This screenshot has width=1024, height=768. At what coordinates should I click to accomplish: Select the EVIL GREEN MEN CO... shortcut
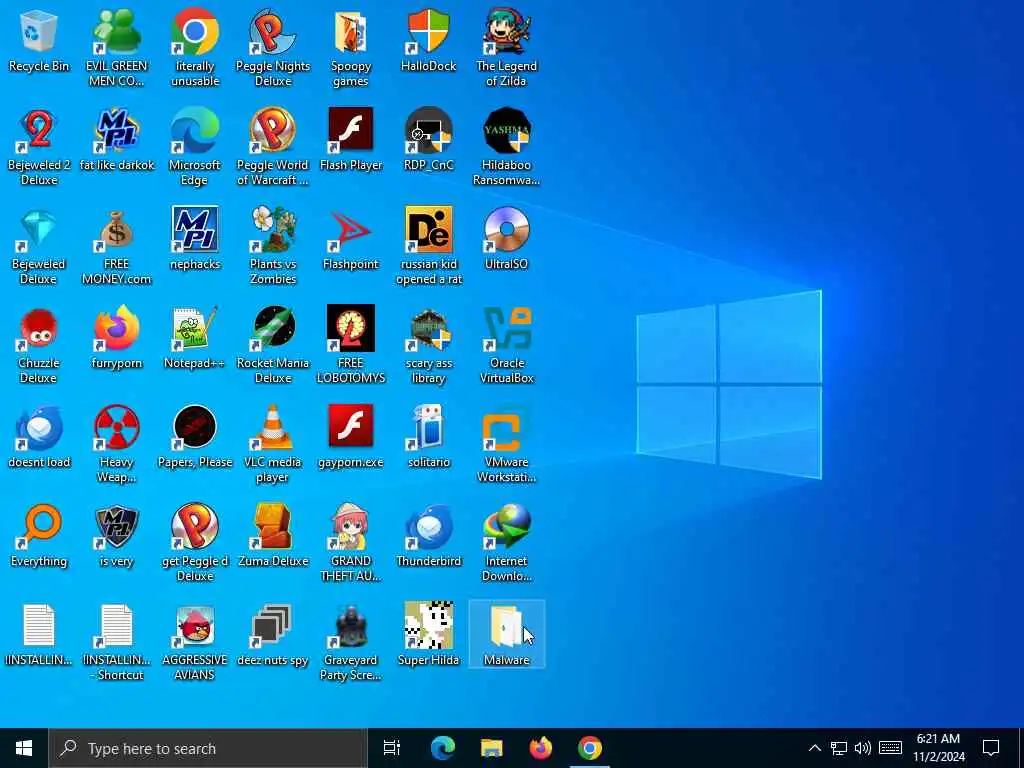point(117,49)
